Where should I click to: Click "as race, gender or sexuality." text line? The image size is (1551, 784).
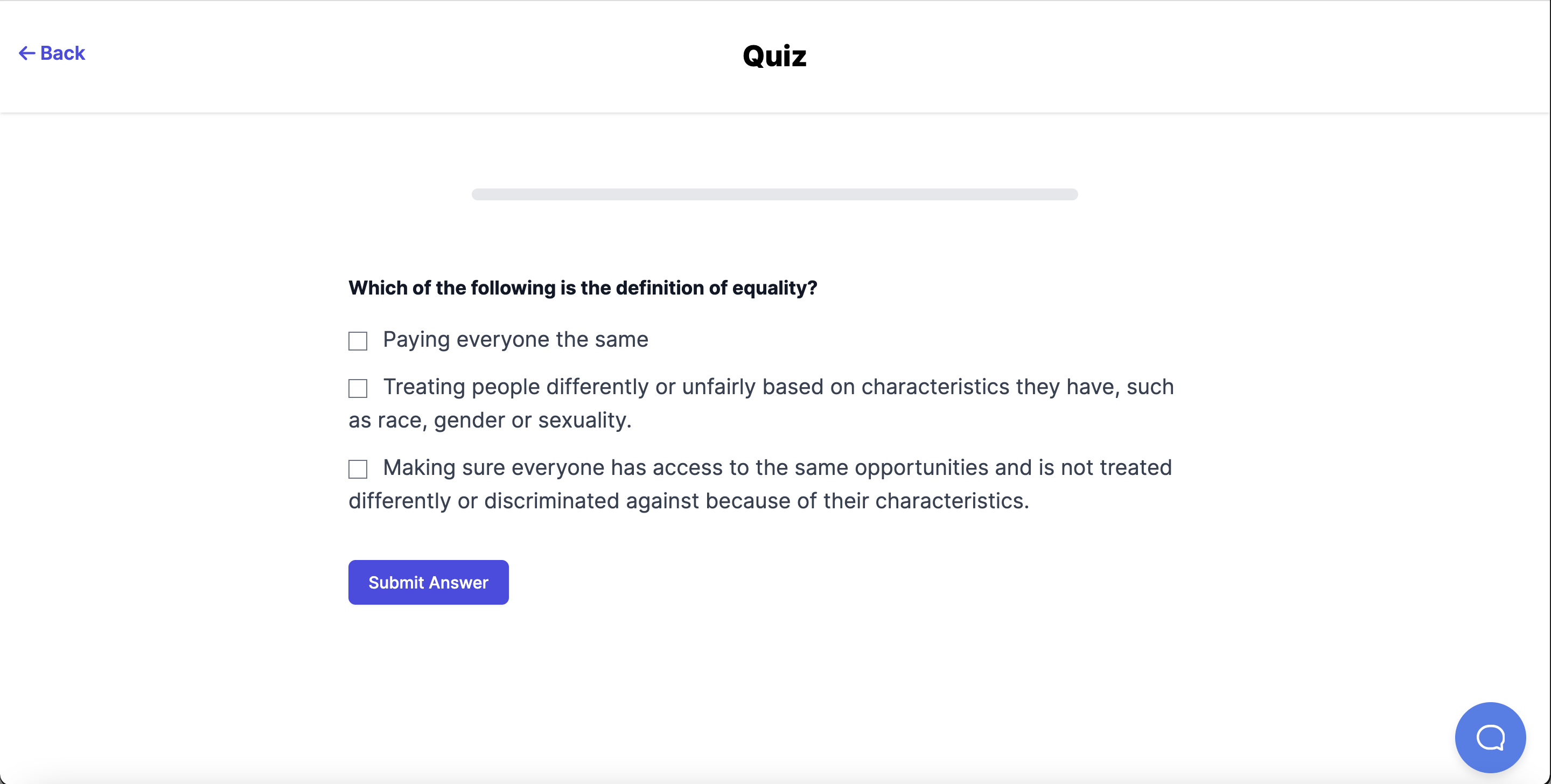[490, 421]
